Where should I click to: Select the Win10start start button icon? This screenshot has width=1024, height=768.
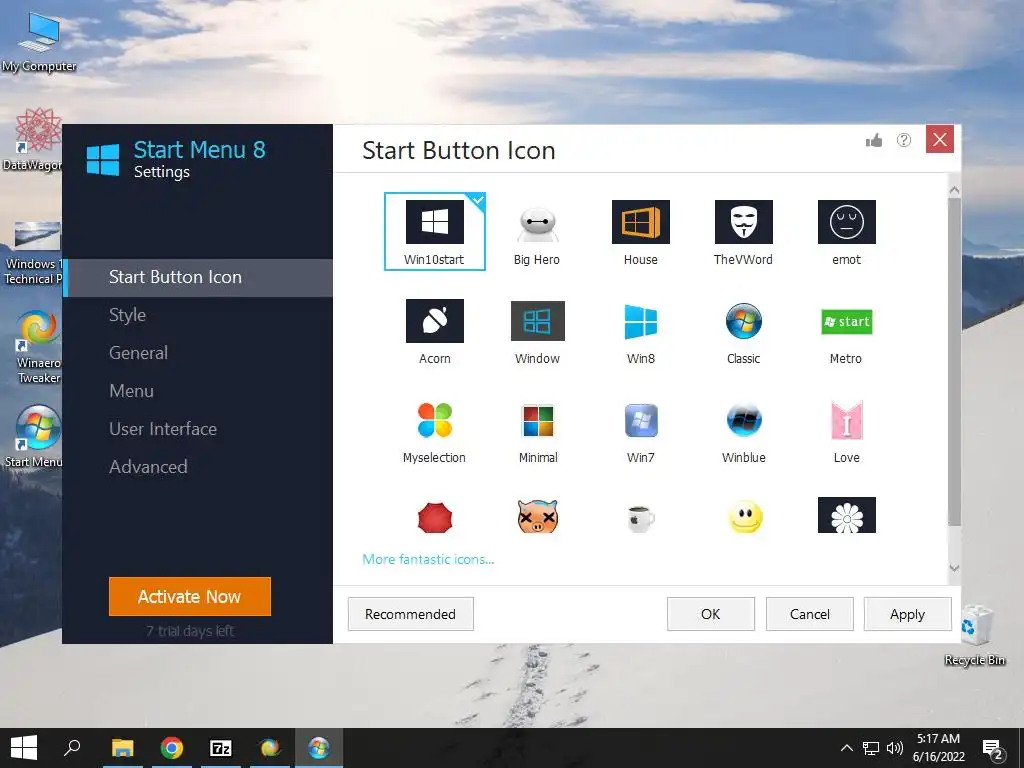[434, 231]
